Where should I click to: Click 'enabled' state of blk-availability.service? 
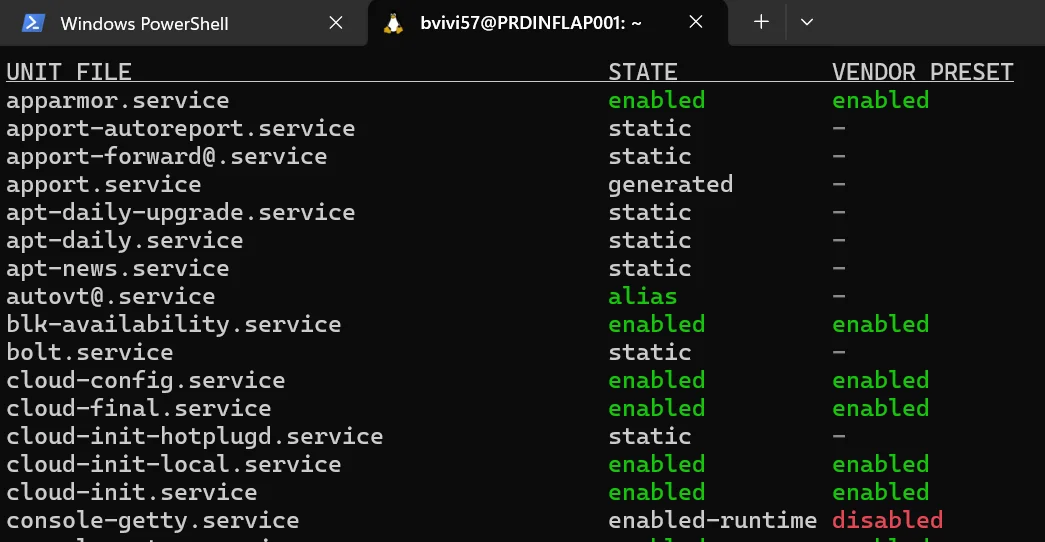(656, 325)
